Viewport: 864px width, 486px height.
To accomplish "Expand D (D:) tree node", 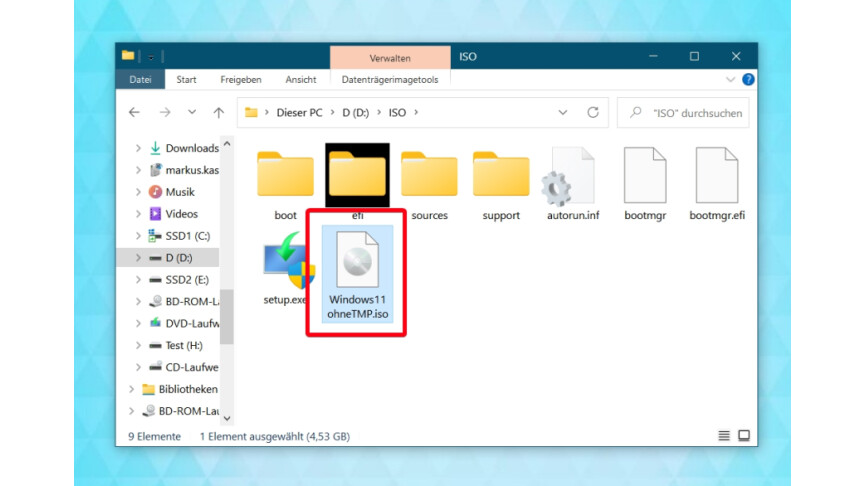I will click(138, 258).
